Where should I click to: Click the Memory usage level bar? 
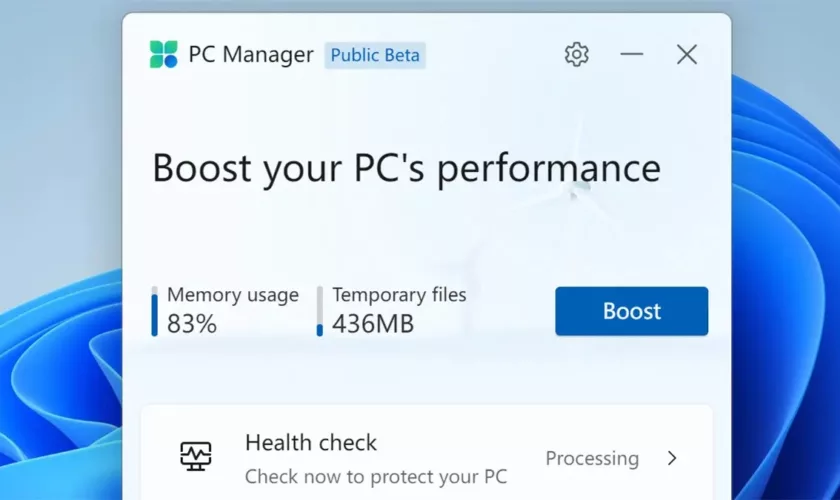pos(155,311)
